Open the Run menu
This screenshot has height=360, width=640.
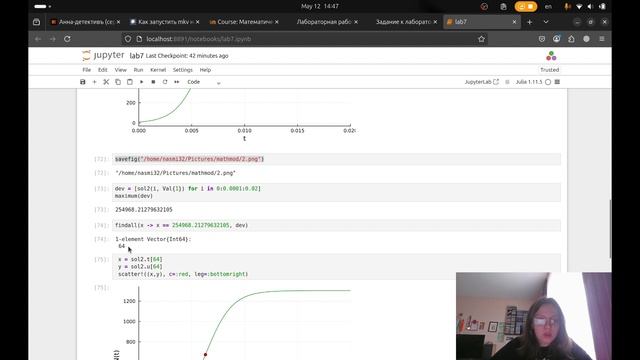tap(138, 70)
